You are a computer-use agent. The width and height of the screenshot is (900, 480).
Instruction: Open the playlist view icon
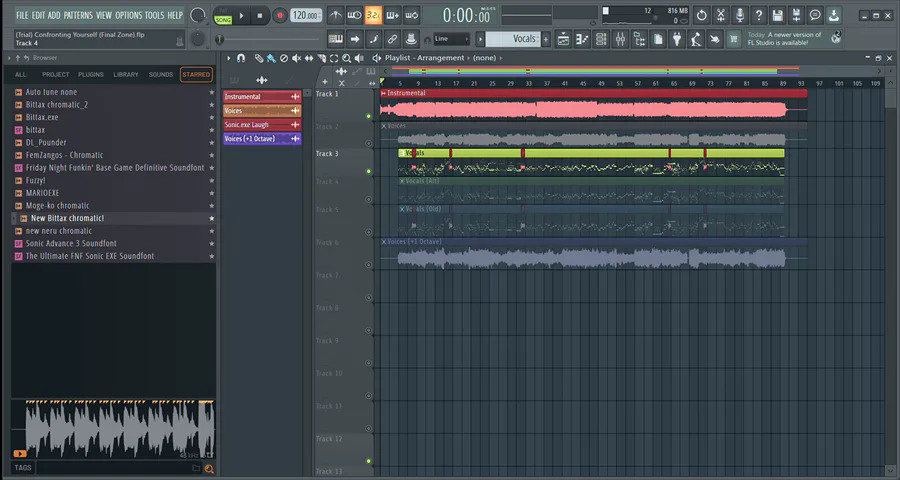coord(563,39)
